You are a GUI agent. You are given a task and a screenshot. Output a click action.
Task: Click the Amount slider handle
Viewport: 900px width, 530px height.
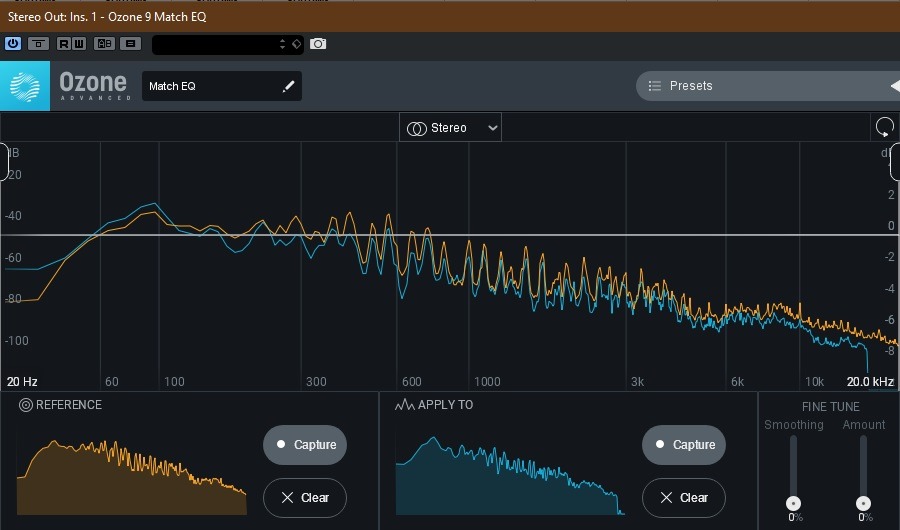(x=863, y=504)
